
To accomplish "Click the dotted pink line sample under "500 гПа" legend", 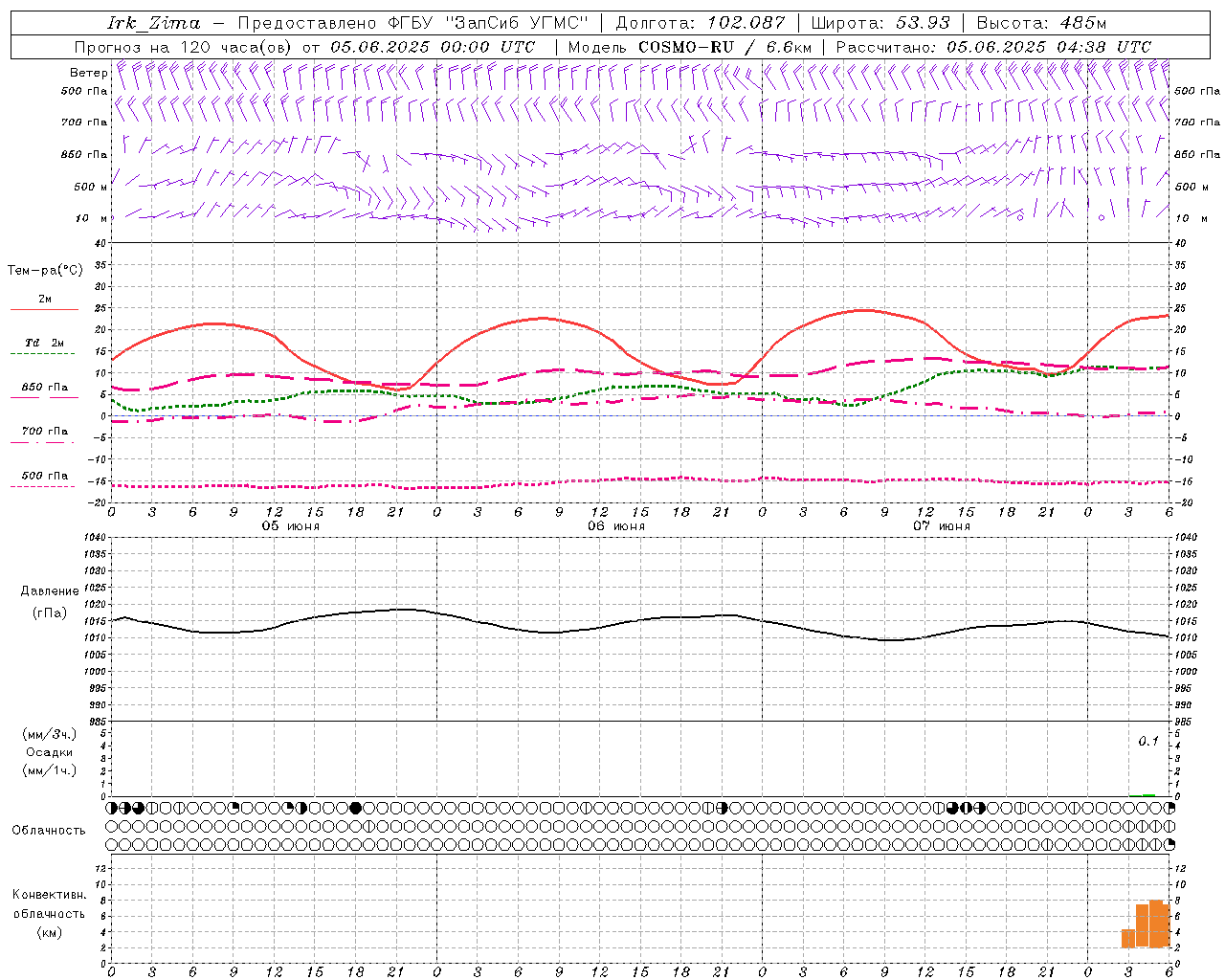I will (44, 486).
